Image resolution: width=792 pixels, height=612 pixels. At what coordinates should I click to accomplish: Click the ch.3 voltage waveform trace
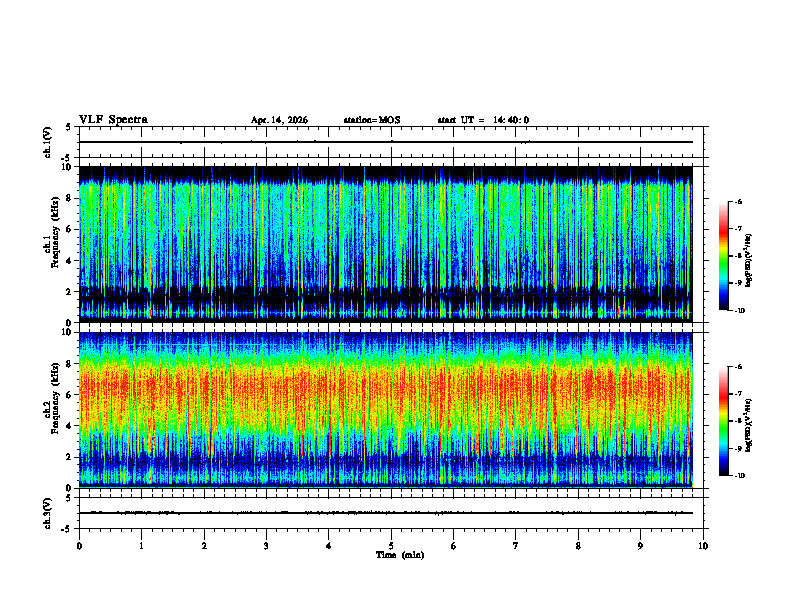point(386,513)
